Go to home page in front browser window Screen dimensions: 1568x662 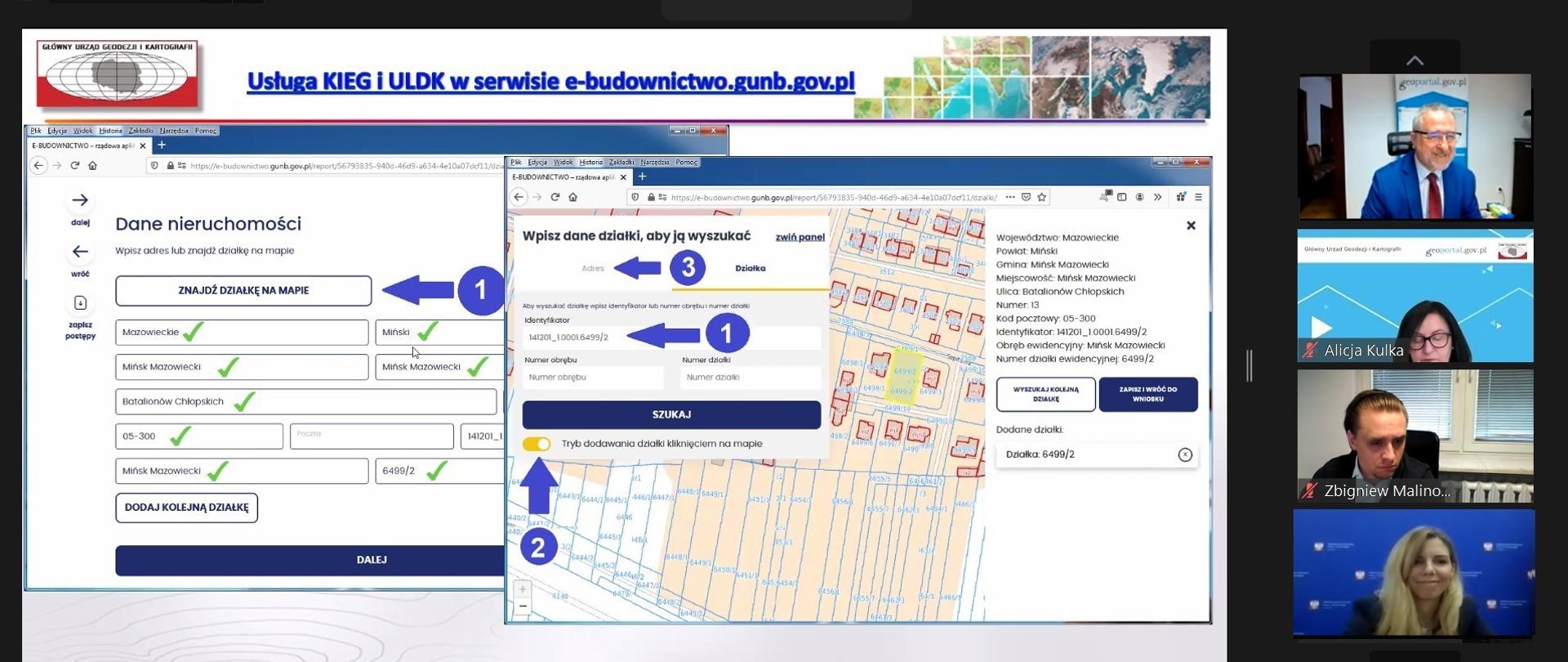point(573,197)
